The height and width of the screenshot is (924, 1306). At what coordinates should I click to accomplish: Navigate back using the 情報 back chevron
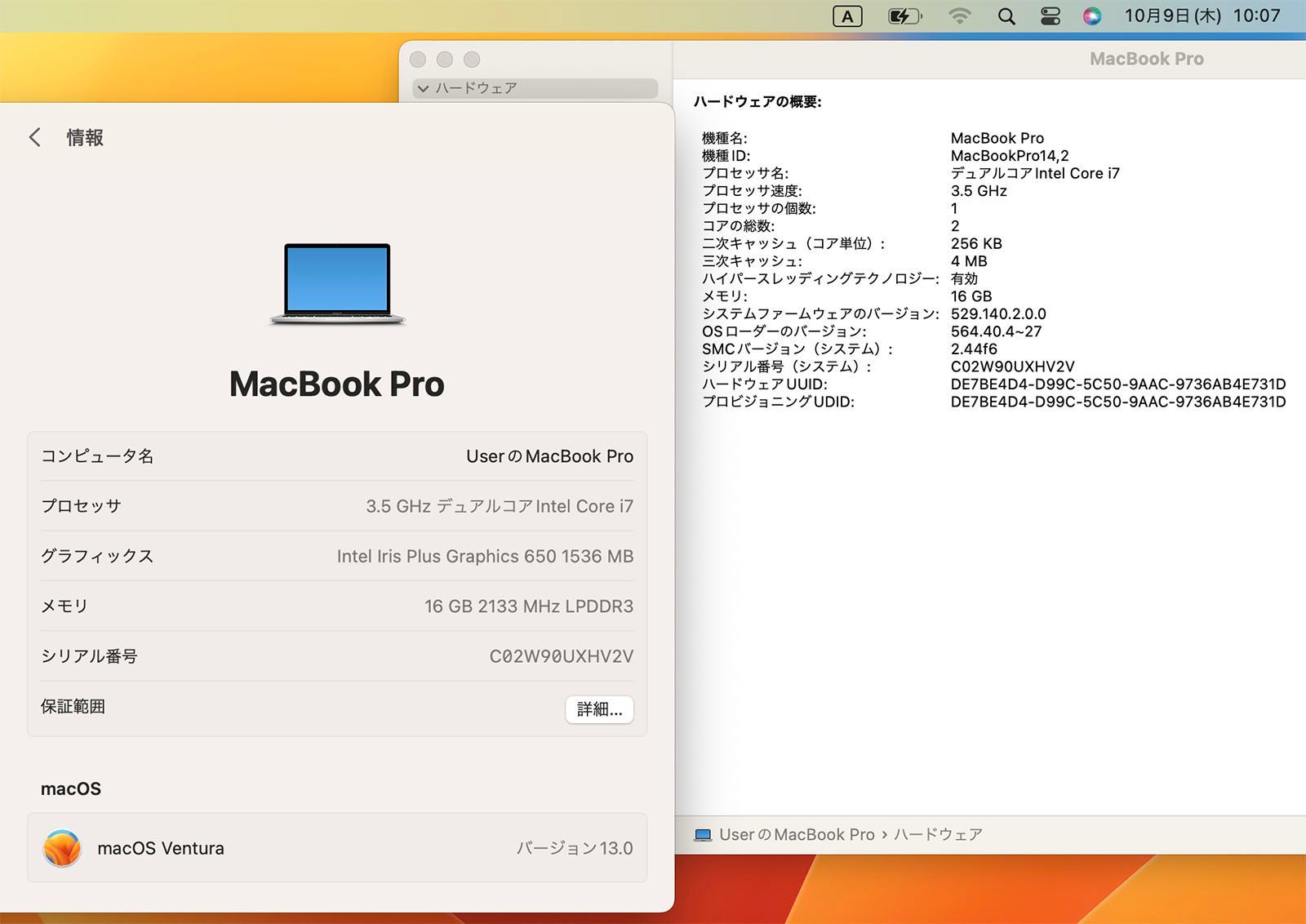[34, 137]
